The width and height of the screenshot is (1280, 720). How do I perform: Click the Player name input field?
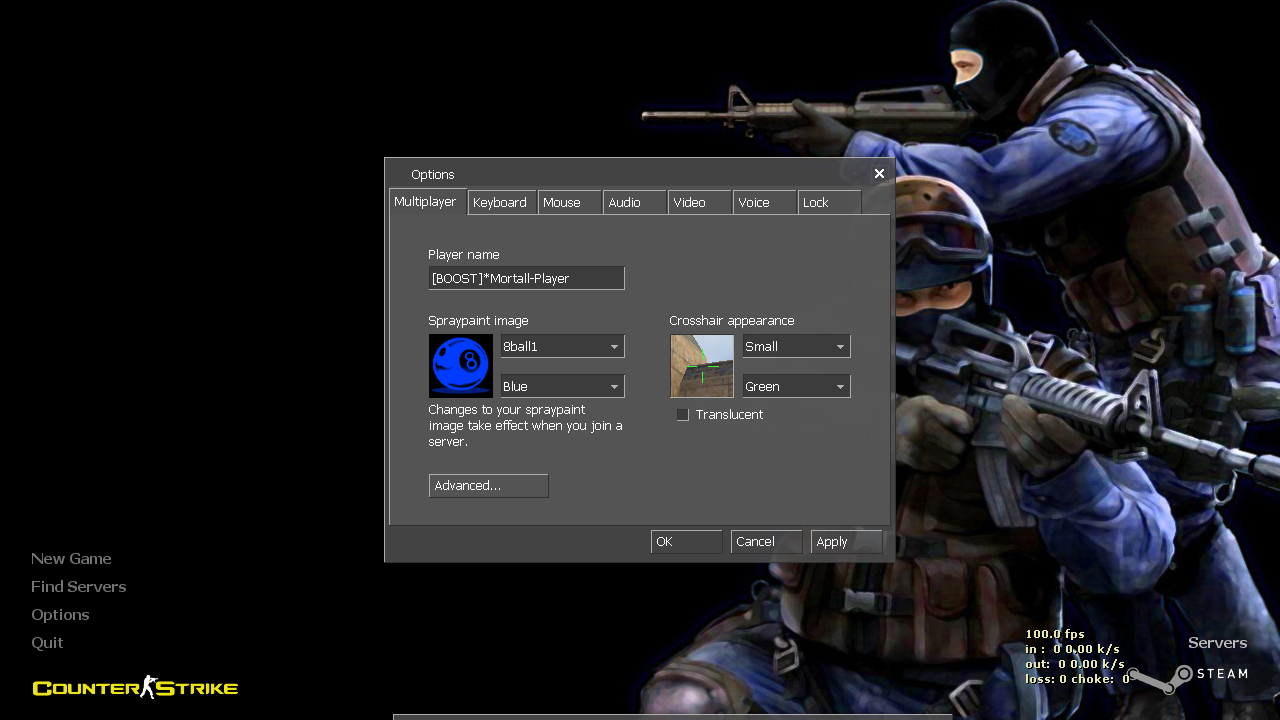[526, 278]
